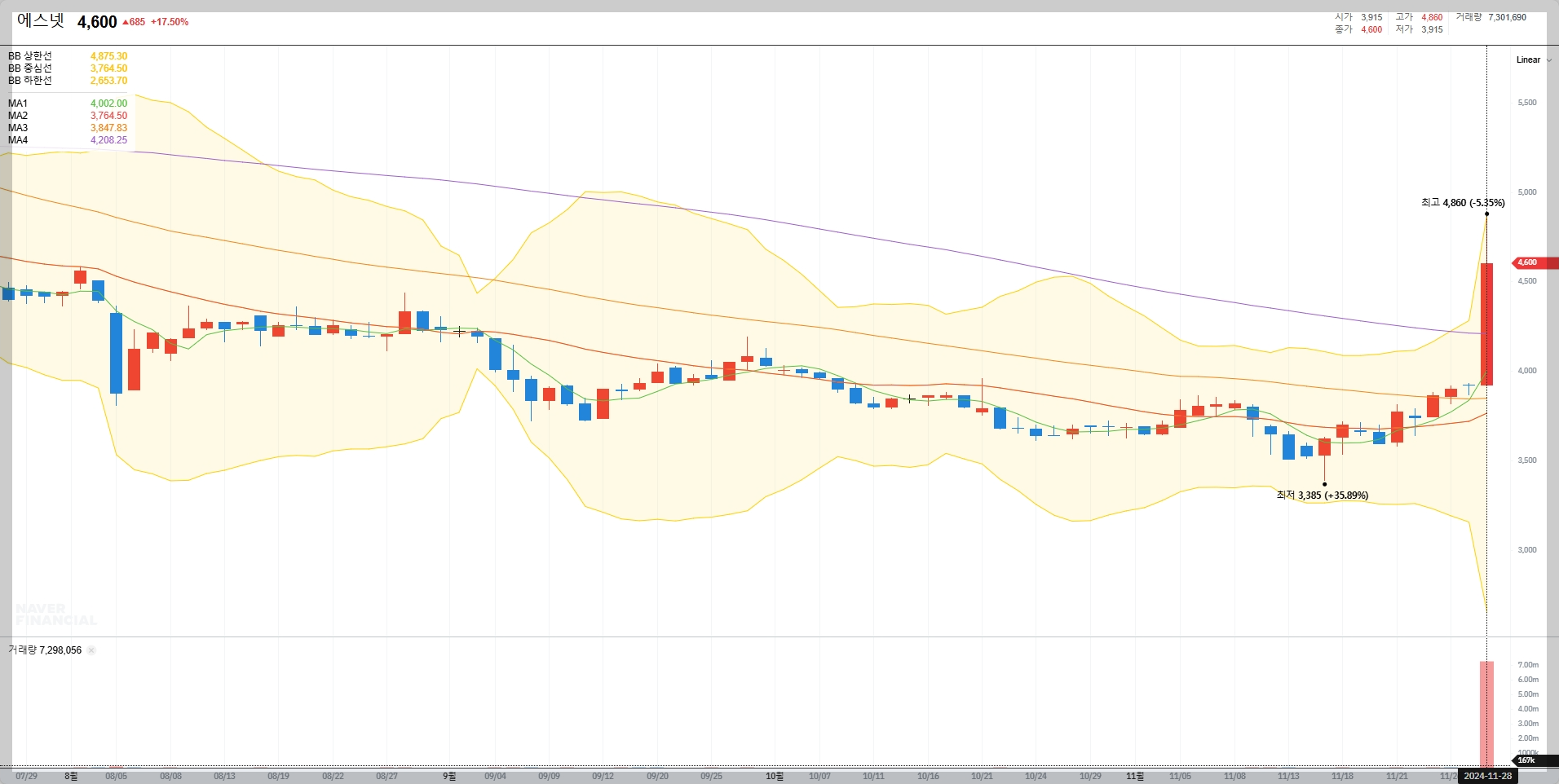Select the MA4 legend entry

(68, 140)
